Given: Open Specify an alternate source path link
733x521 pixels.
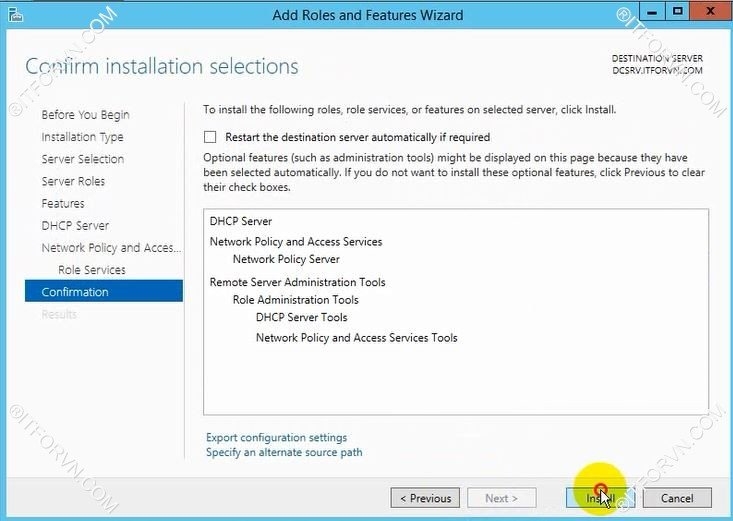Looking at the screenshot, I should tap(284, 452).
